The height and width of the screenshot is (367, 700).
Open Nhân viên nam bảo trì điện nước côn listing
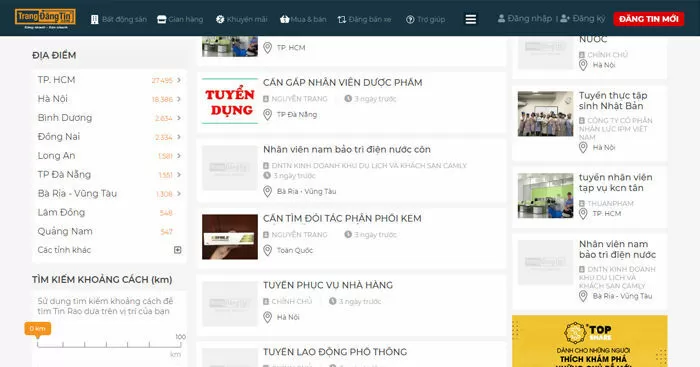[x=347, y=150]
